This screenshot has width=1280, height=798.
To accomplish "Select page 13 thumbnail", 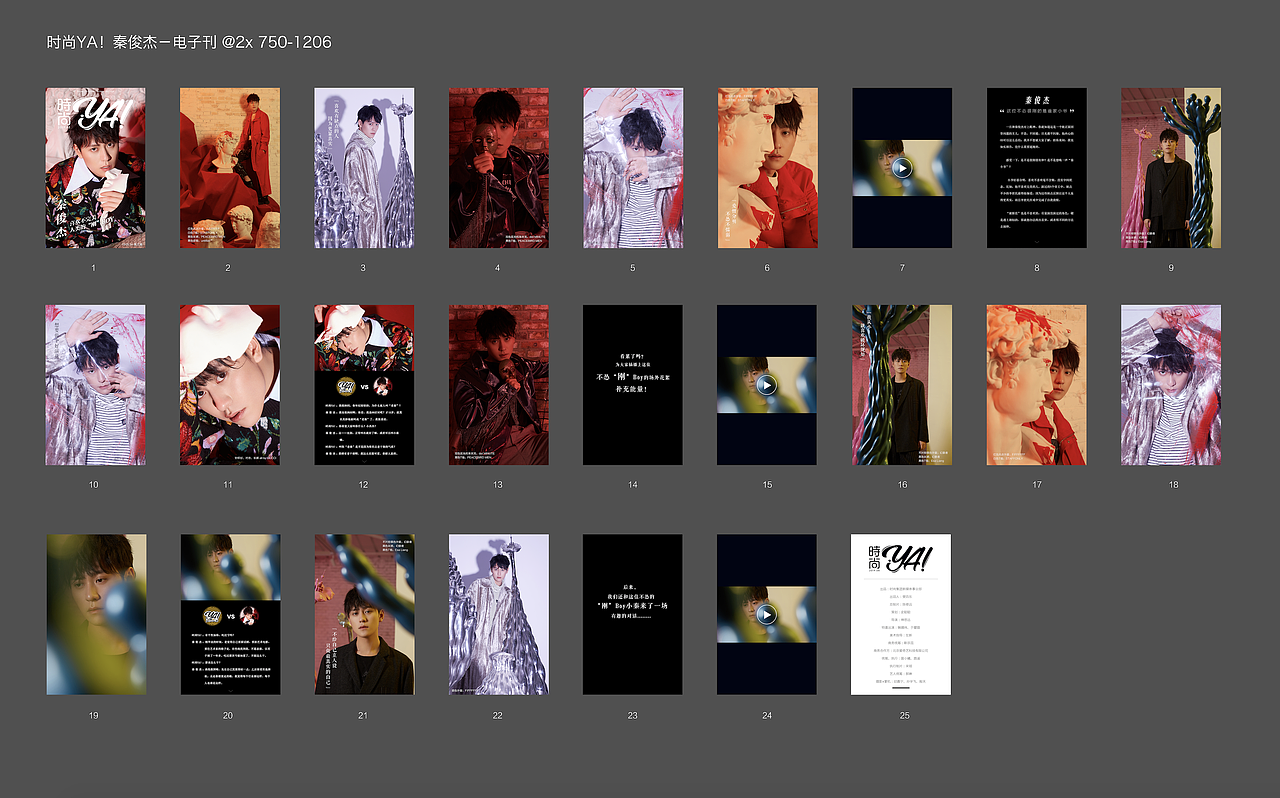I will tap(498, 385).
